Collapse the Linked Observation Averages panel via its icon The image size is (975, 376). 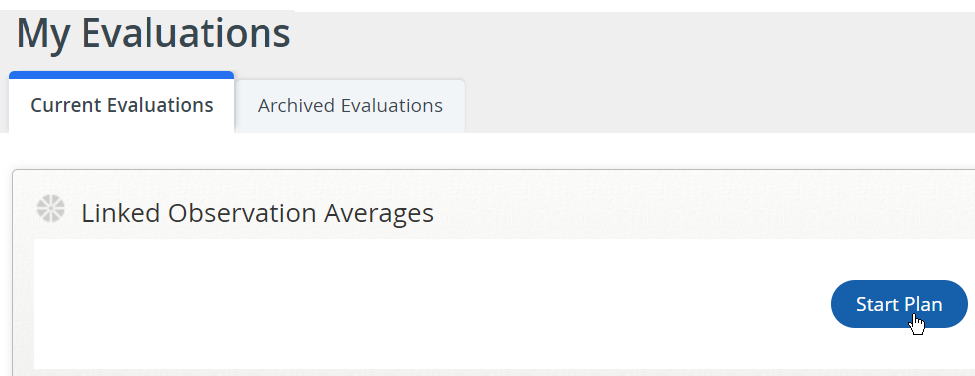click(x=50, y=208)
